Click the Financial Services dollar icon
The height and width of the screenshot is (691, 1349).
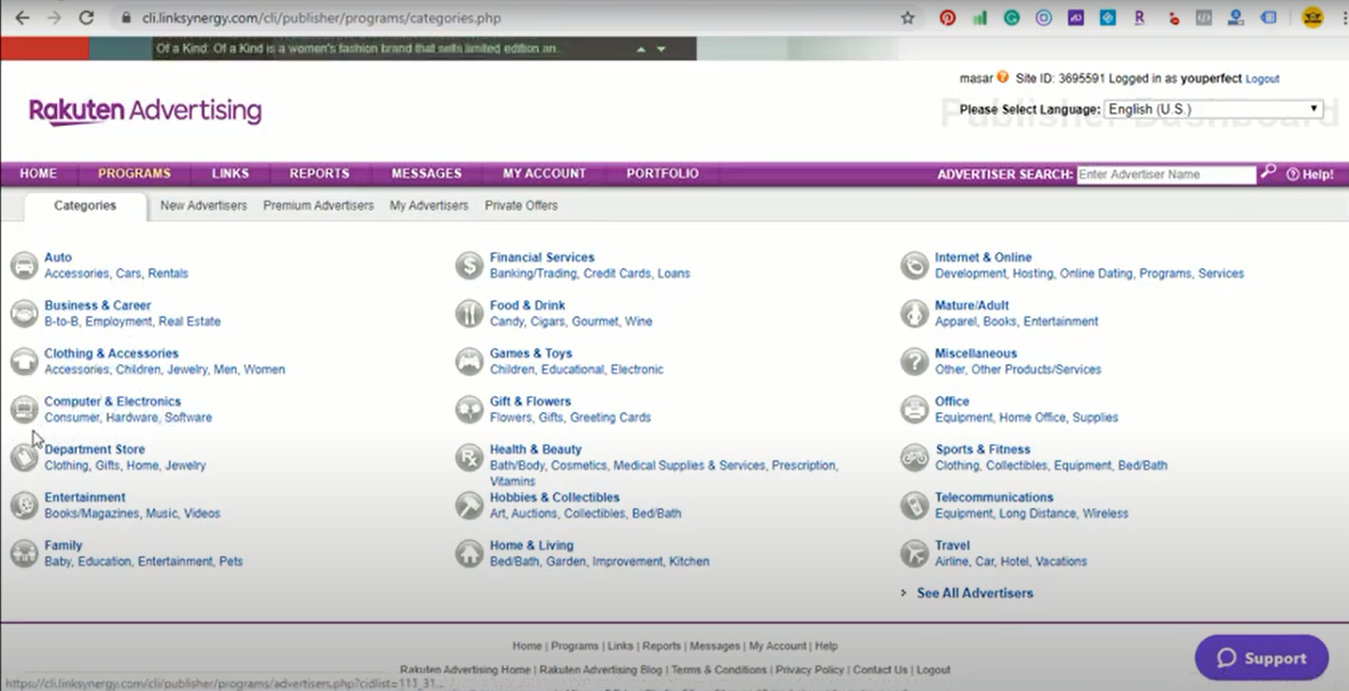469,266
